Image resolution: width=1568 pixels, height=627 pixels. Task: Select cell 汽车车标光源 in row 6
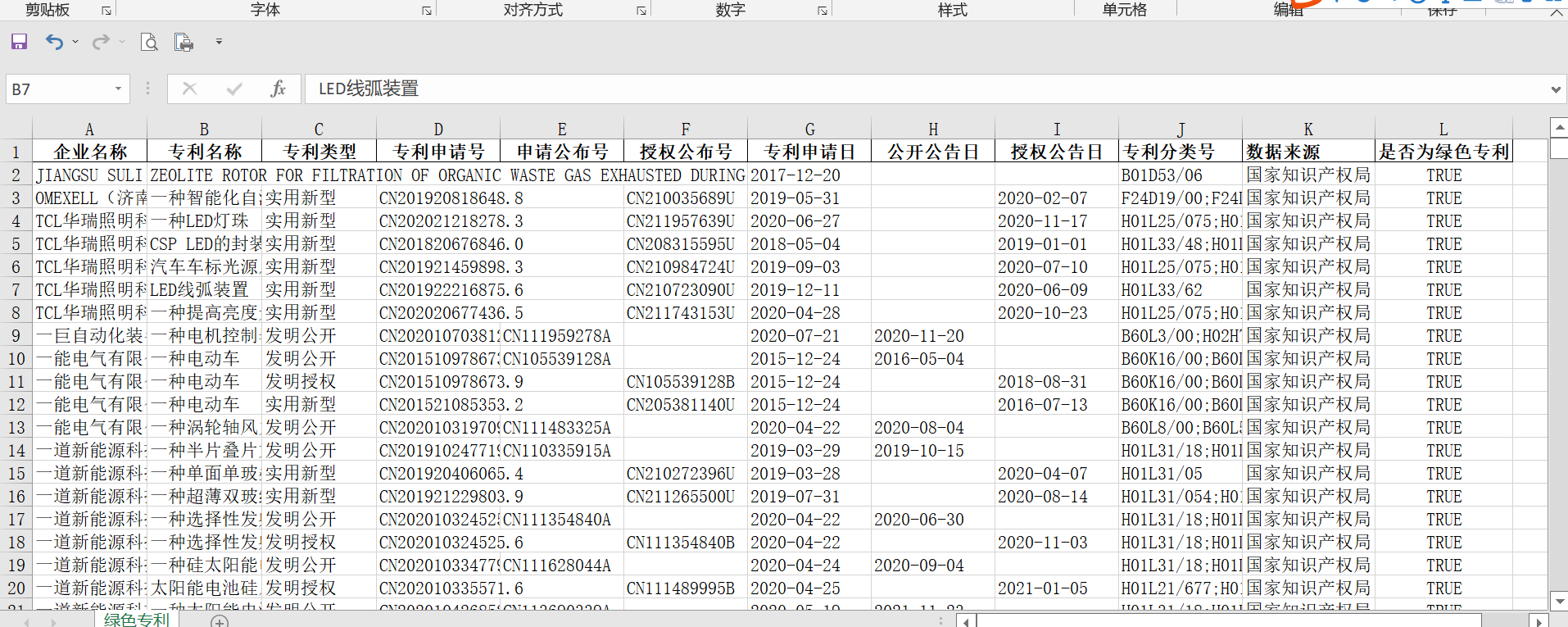click(204, 266)
